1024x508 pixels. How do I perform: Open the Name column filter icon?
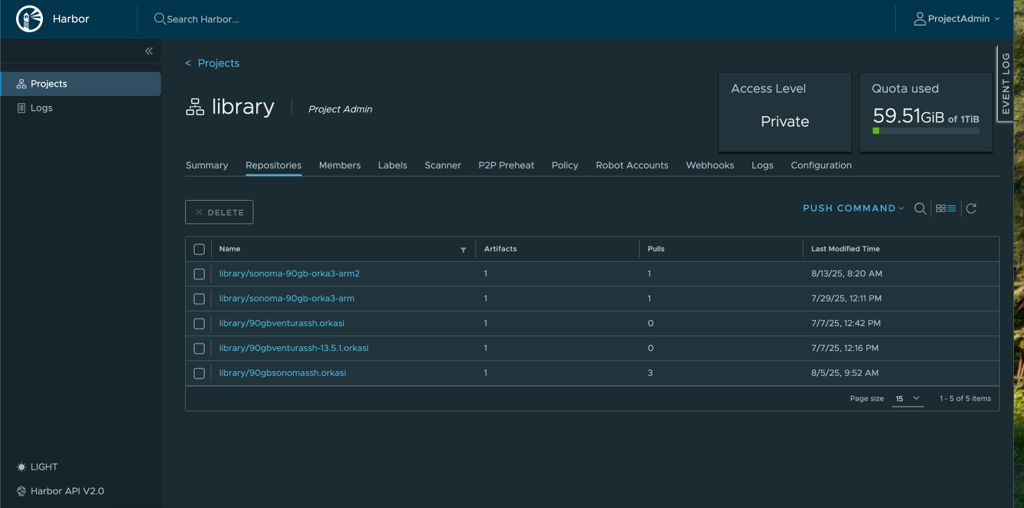tap(463, 250)
